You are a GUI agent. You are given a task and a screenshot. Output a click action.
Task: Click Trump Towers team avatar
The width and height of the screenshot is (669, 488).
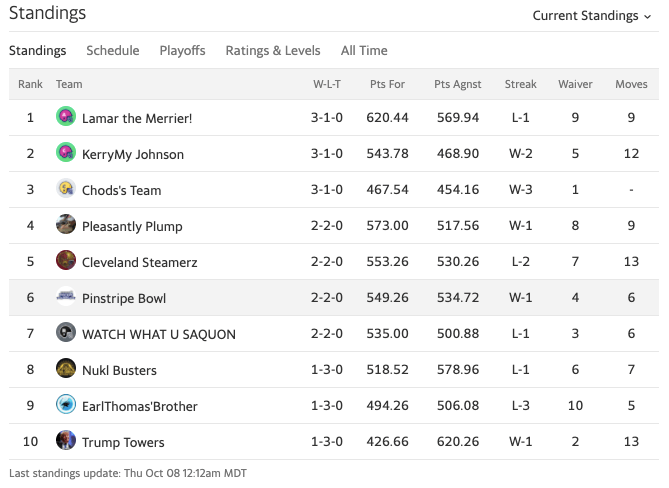point(66,441)
